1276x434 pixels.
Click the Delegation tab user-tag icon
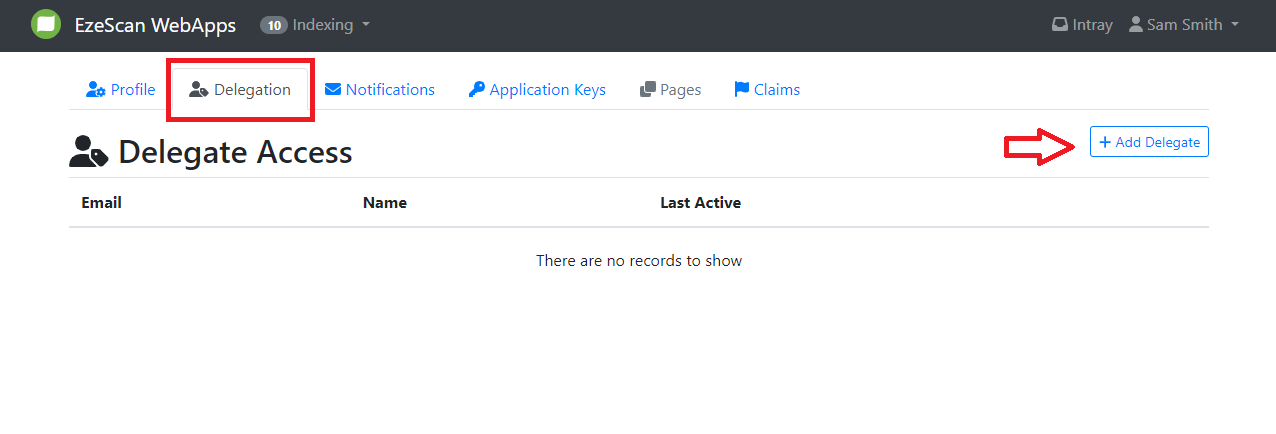(x=198, y=90)
